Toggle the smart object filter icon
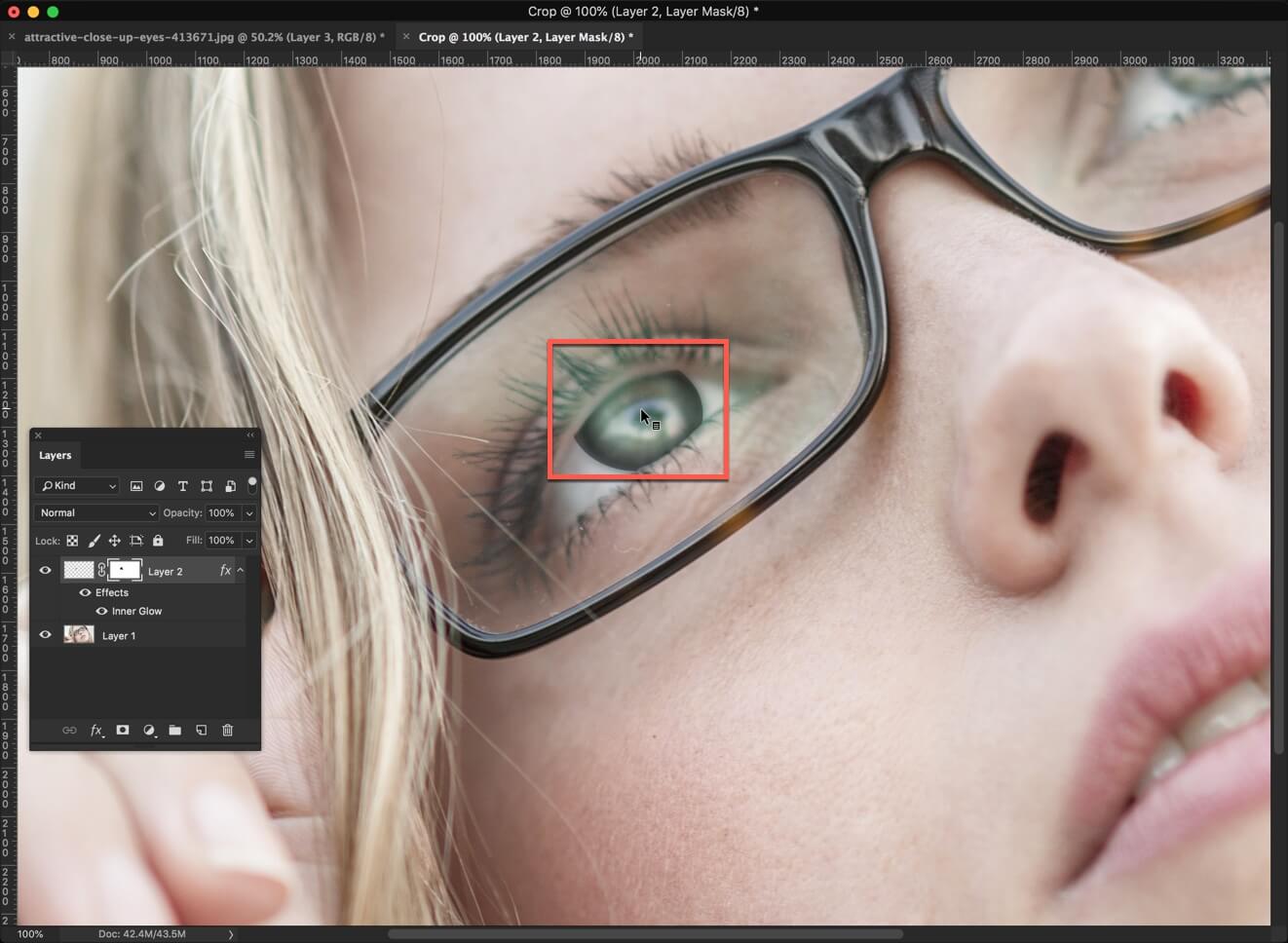 pyautogui.click(x=230, y=486)
